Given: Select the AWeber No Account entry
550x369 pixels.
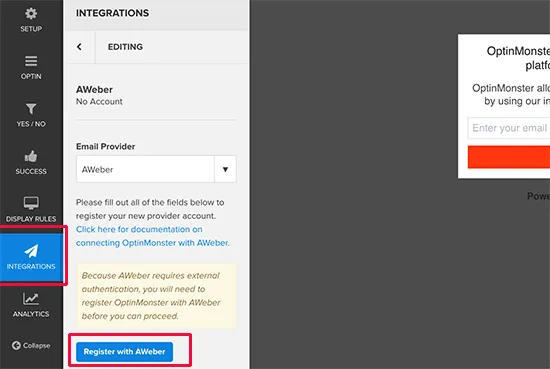Looking at the screenshot, I should click(x=99, y=95).
